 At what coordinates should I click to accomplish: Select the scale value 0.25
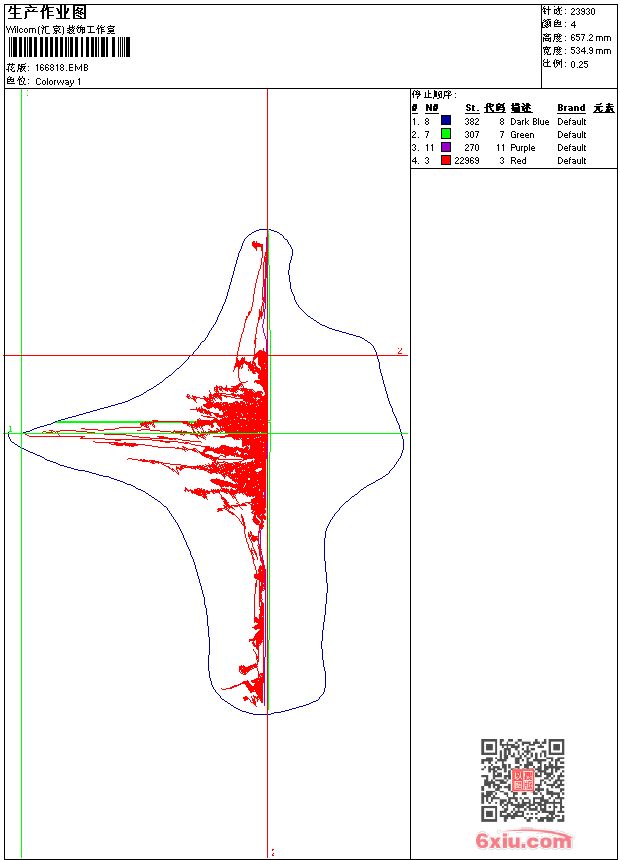point(579,64)
